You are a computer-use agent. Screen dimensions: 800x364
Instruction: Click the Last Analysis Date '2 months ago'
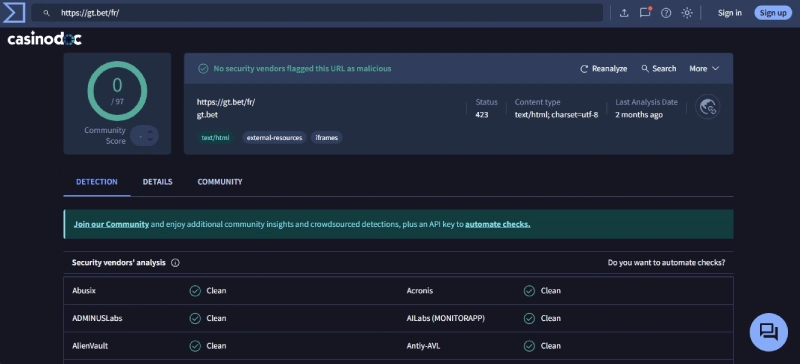click(x=639, y=115)
